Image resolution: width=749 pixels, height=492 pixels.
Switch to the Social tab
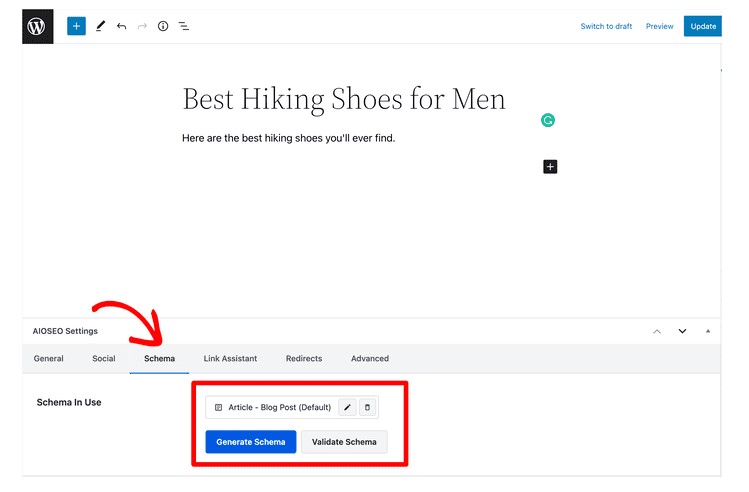click(x=104, y=358)
